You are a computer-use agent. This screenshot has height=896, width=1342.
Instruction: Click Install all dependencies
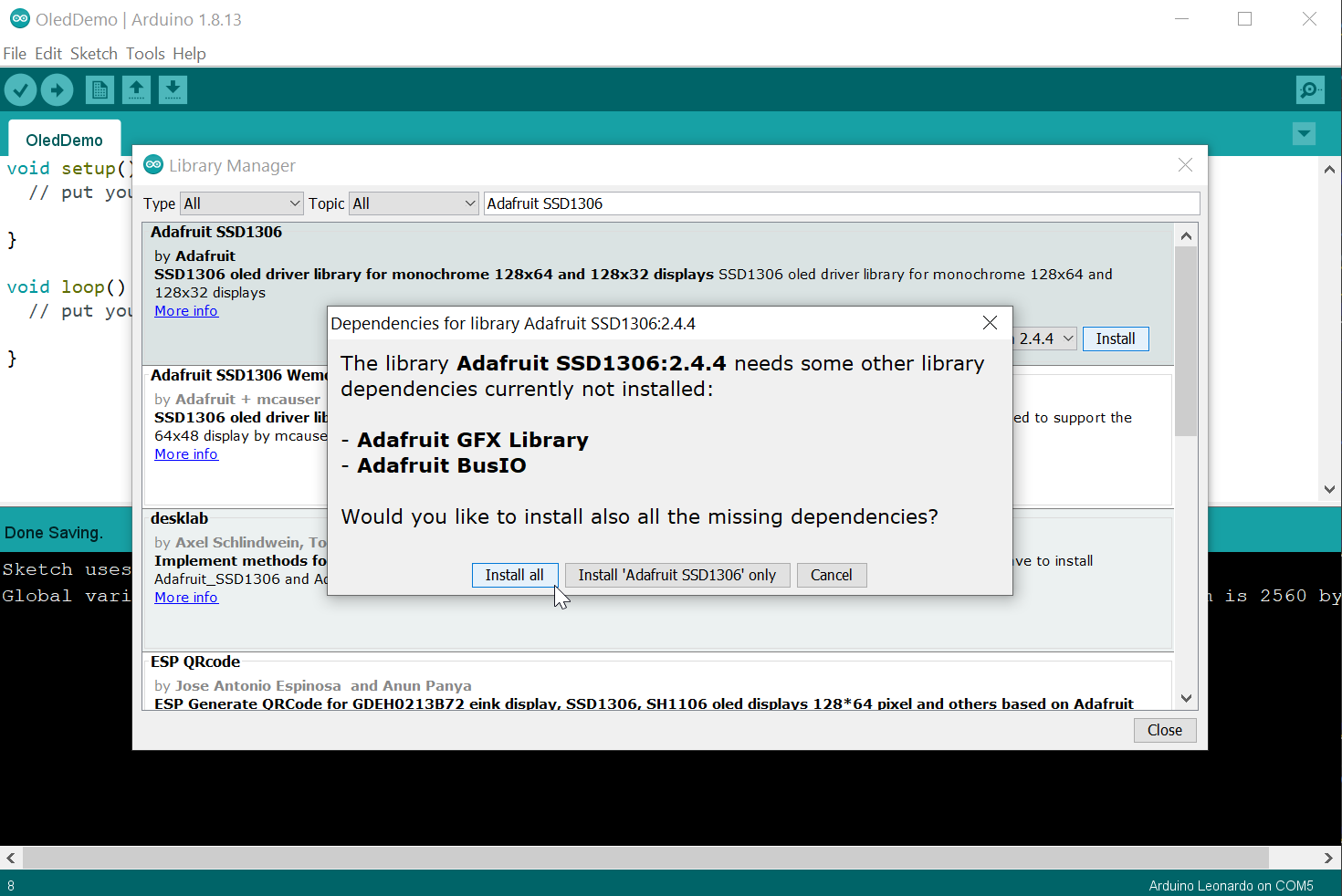coord(515,575)
